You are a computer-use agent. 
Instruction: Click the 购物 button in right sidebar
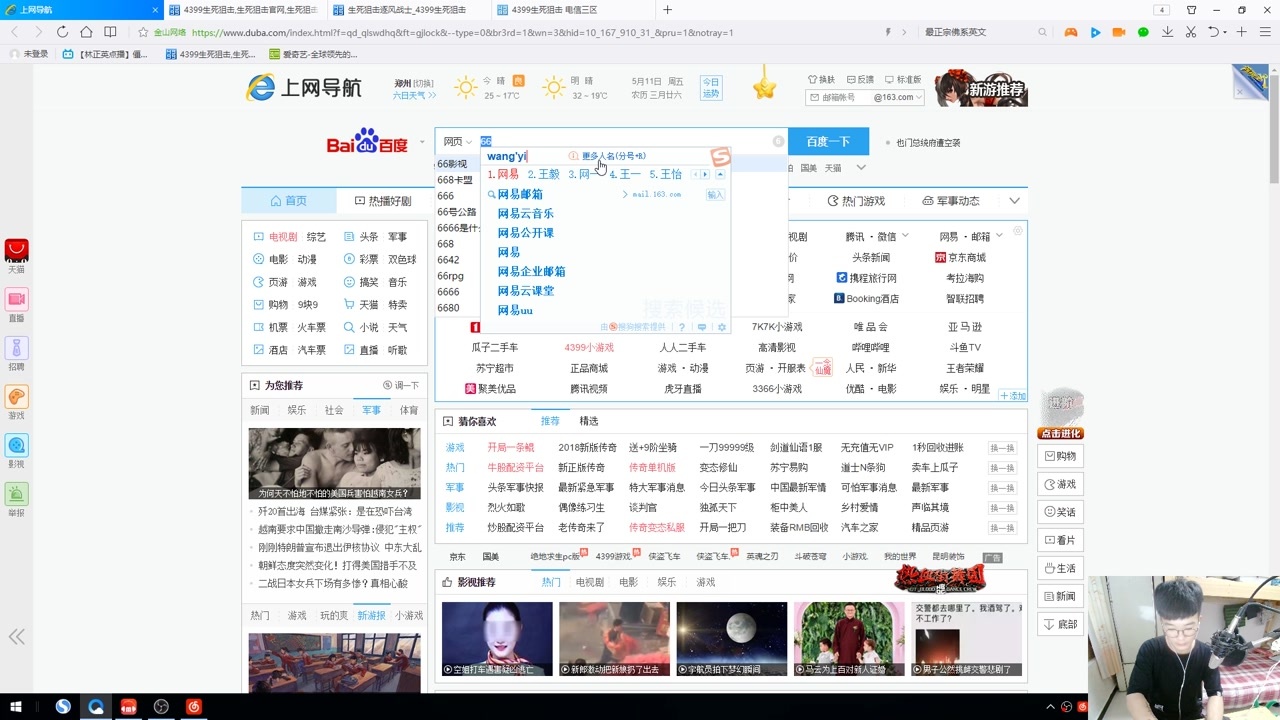1061,456
